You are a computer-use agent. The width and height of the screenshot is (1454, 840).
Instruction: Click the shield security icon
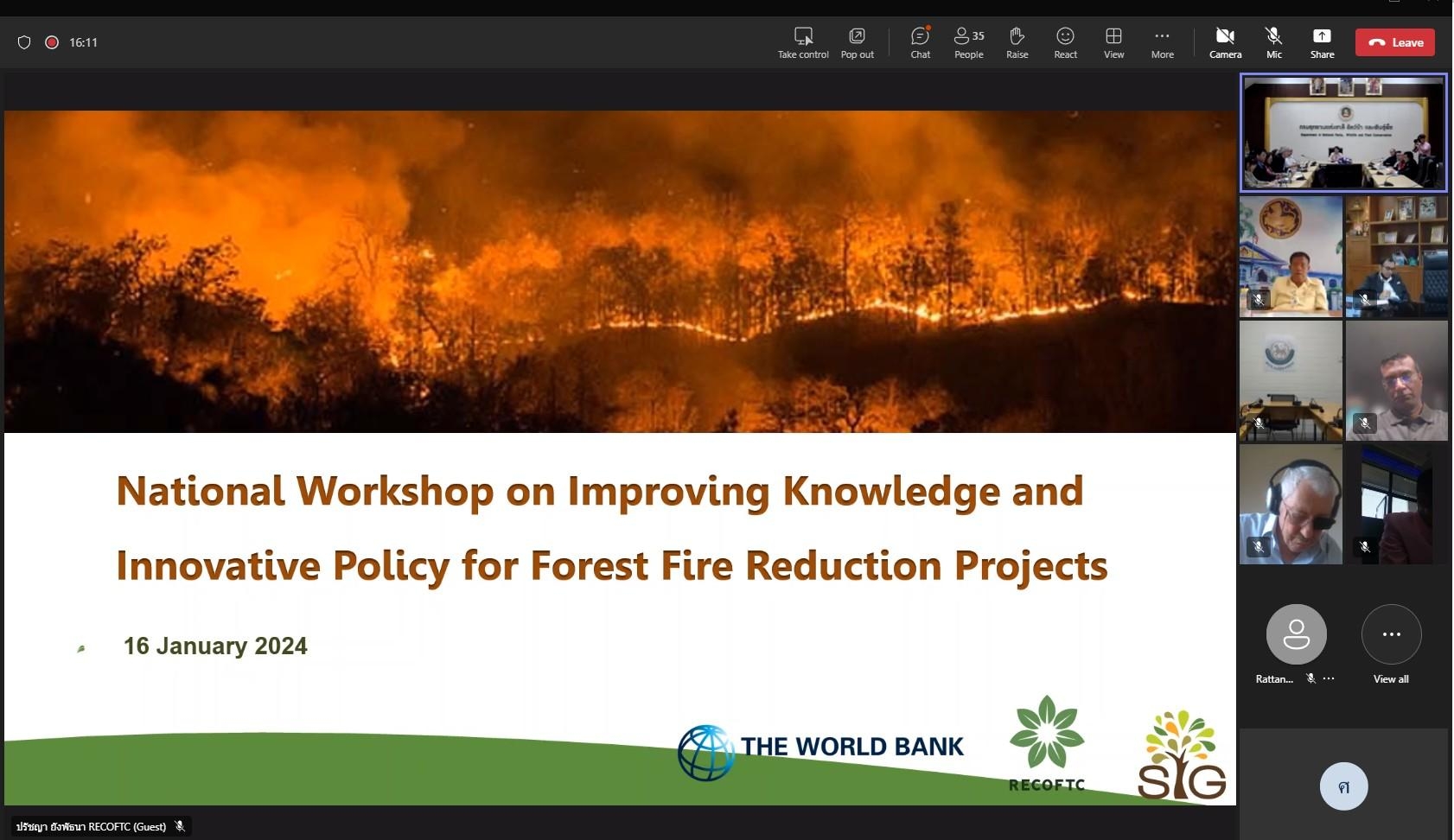24,42
